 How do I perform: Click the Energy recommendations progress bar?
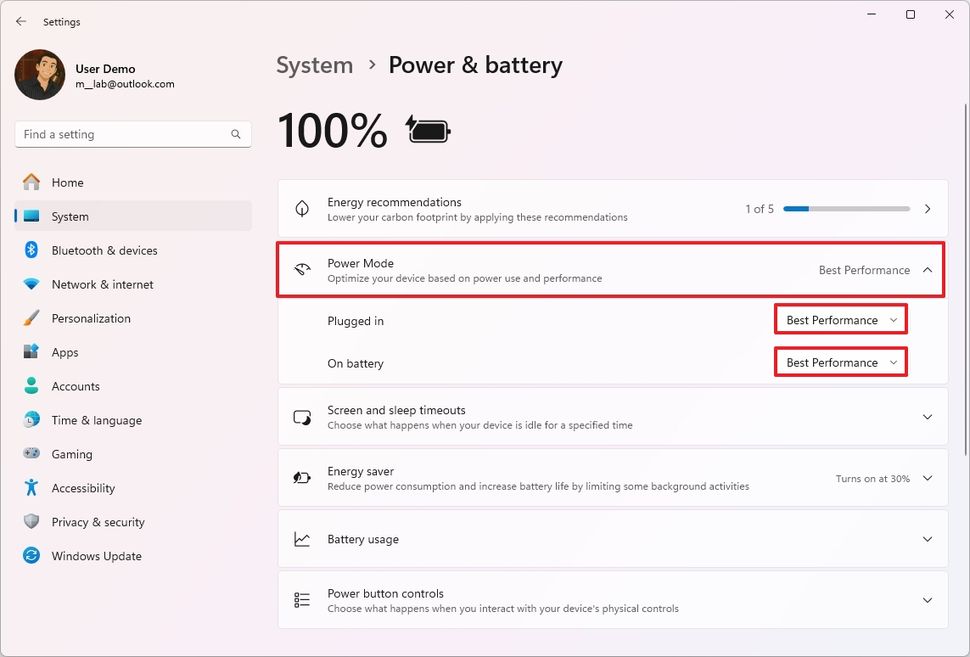click(x=846, y=209)
